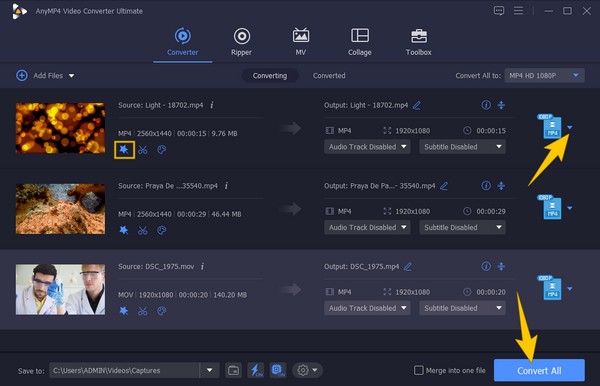Viewport: 600px width, 386px height.
Task: Open the feedback chat icon in title bar
Action: coord(499,11)
